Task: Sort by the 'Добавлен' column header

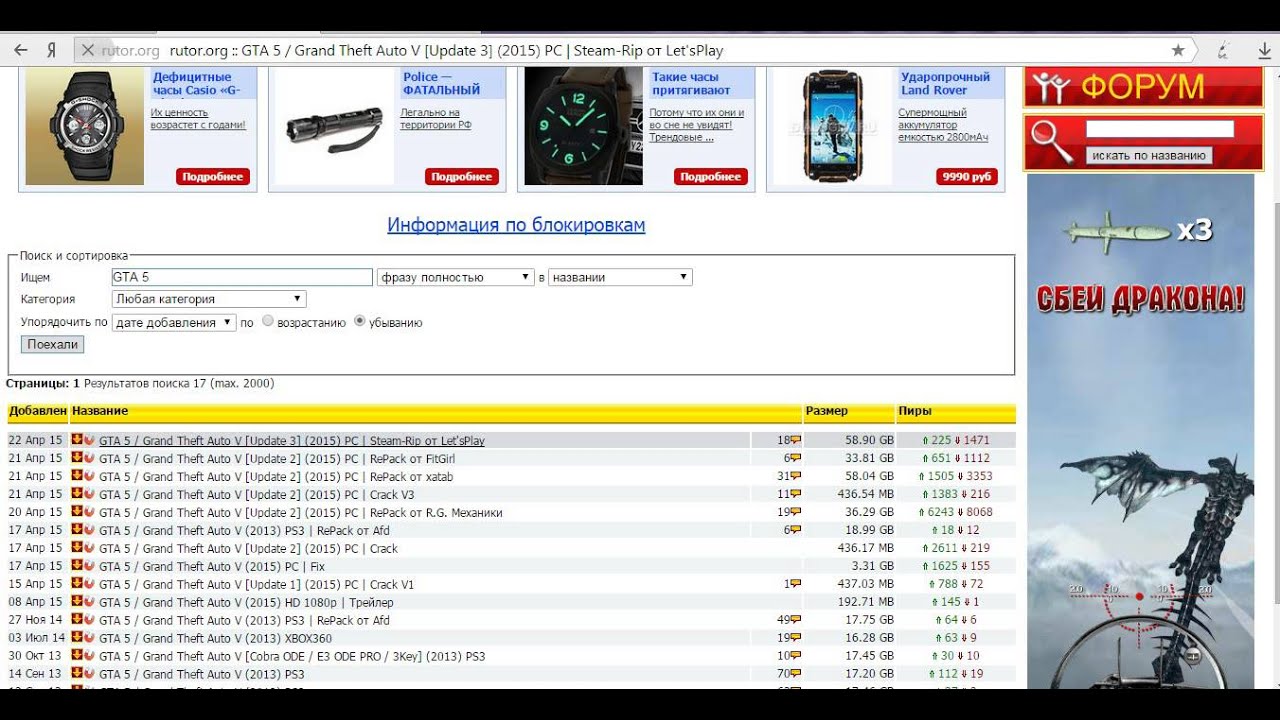Action: [38, 411]
